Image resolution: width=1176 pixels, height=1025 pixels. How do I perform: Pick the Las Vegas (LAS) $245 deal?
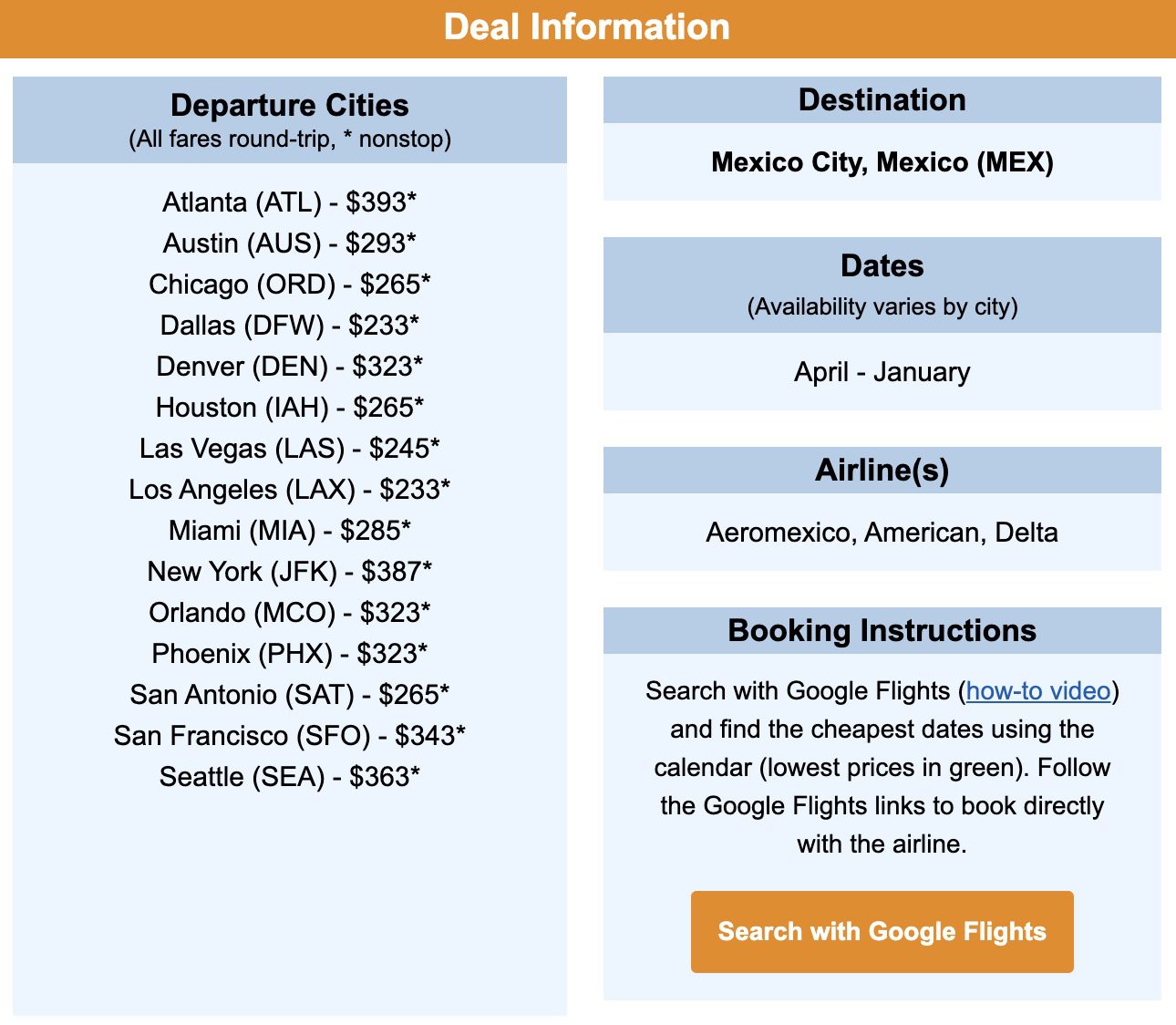point(290,448)
